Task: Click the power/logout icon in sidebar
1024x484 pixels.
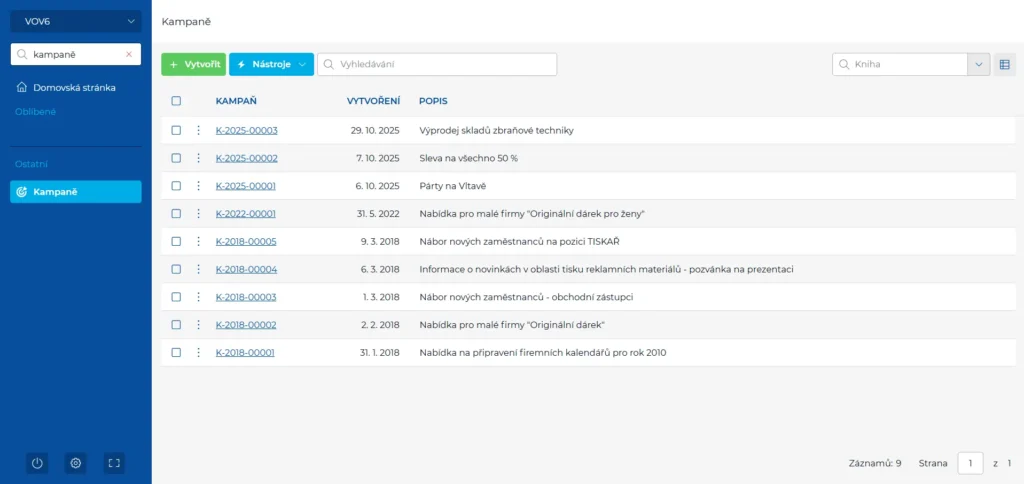Action: coord(37,463)
